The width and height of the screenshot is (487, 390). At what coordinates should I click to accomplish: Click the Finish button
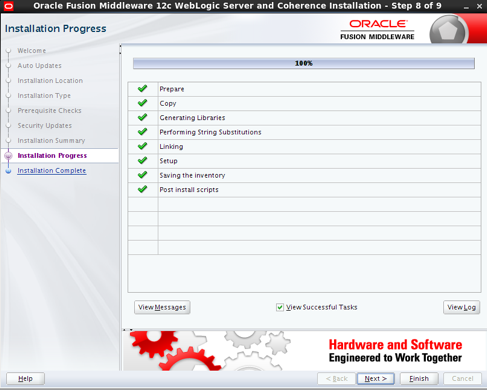point(419,379)
